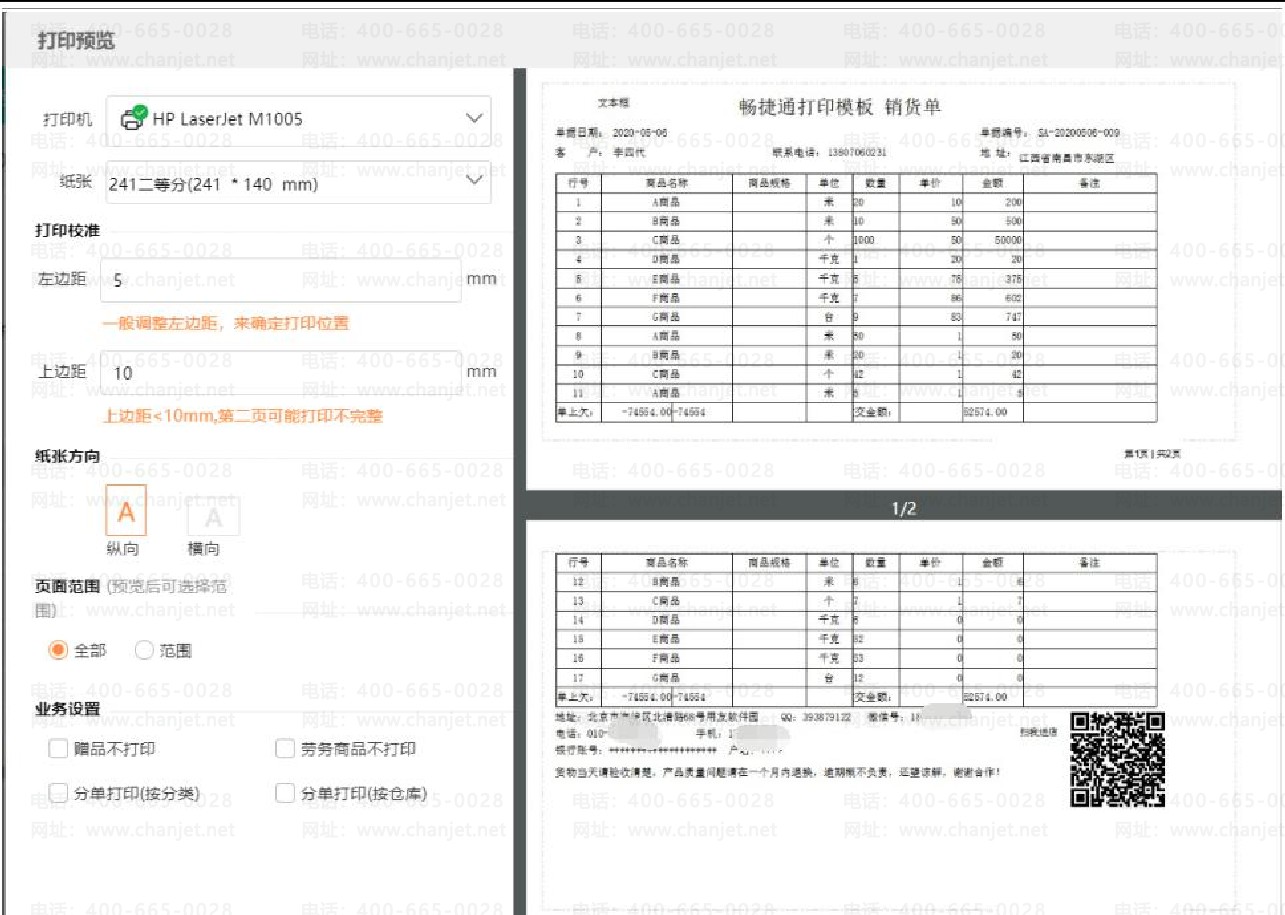Click the preview title 畅捷通打印模板 销货单
Viewport: 1285px width, 915px height.
point(840,107)
